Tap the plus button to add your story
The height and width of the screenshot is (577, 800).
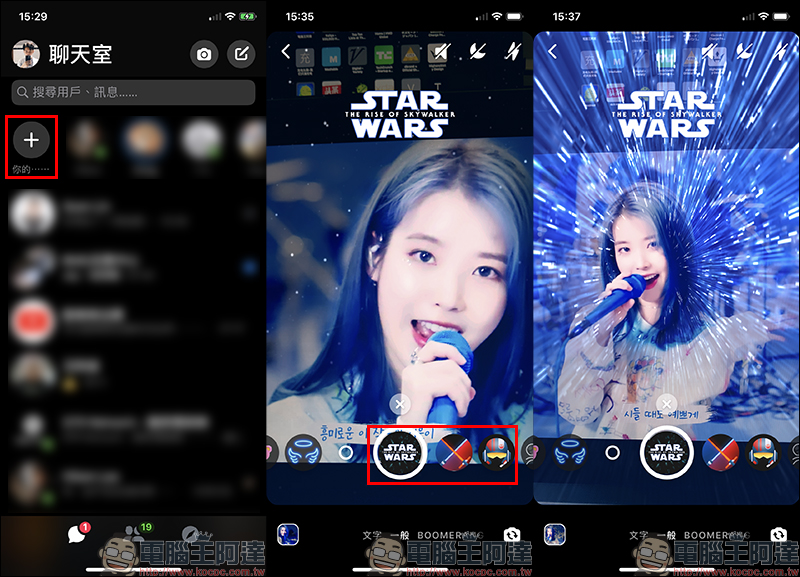31,141
